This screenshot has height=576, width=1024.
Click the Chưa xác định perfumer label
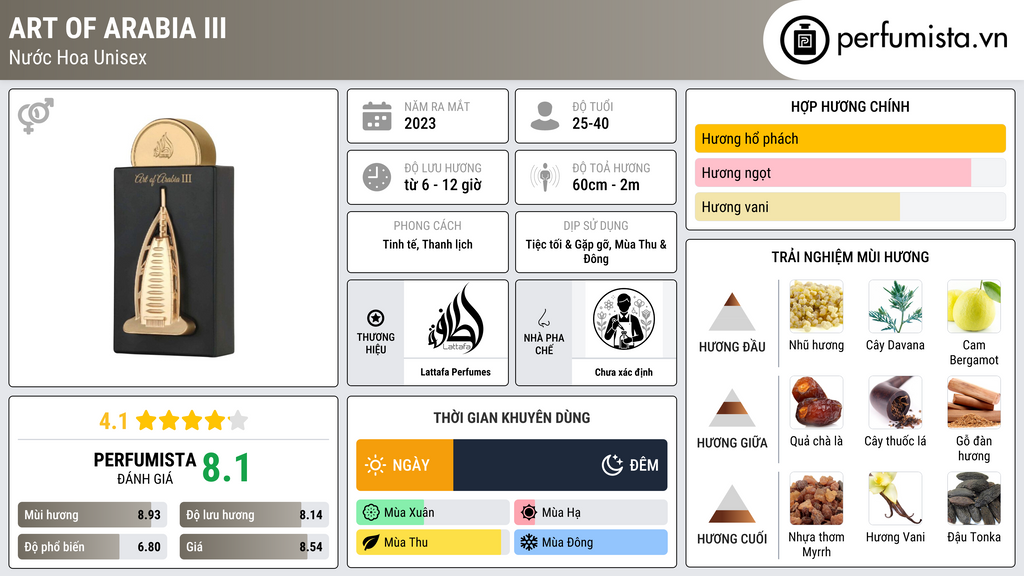click(x=624, y=372)
